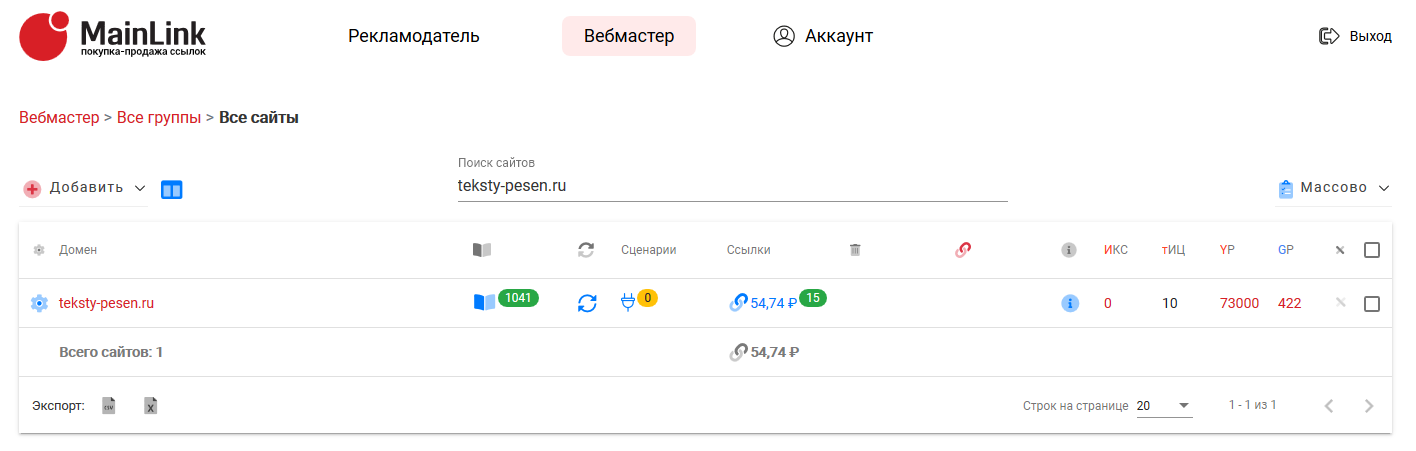The width and height of the screenshot is (1416, 451).
Task: Go to Все группы breadcrumb
Action: click(x=159, y=118)
